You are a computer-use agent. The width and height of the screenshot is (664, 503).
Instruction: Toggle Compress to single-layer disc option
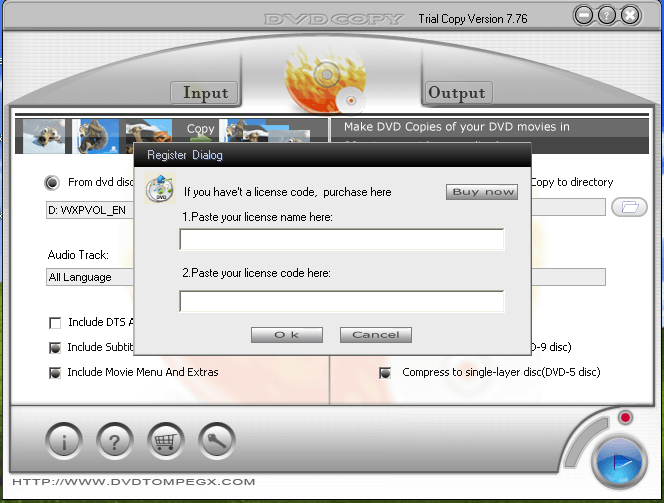point(385,373)
